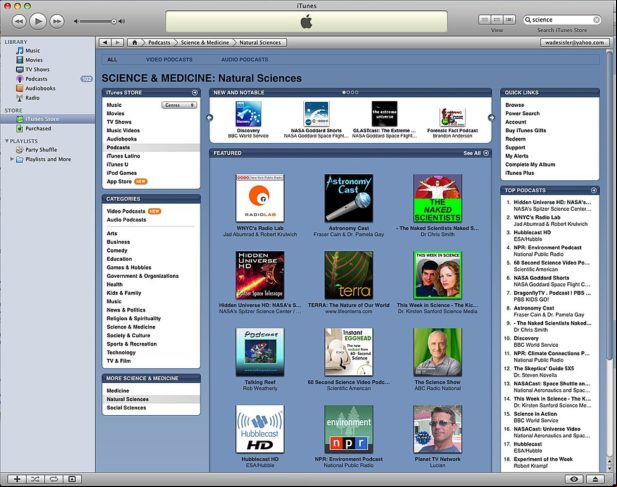
Task: Select Social Sciences subcategory
Action: (126, 408)
